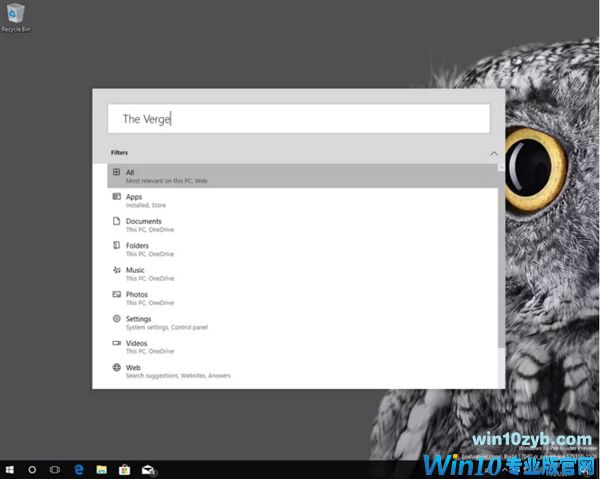This screenshot has height=479, width=600.
Task: Click the Music filter note icon
Action: click(x=117, y=270)
